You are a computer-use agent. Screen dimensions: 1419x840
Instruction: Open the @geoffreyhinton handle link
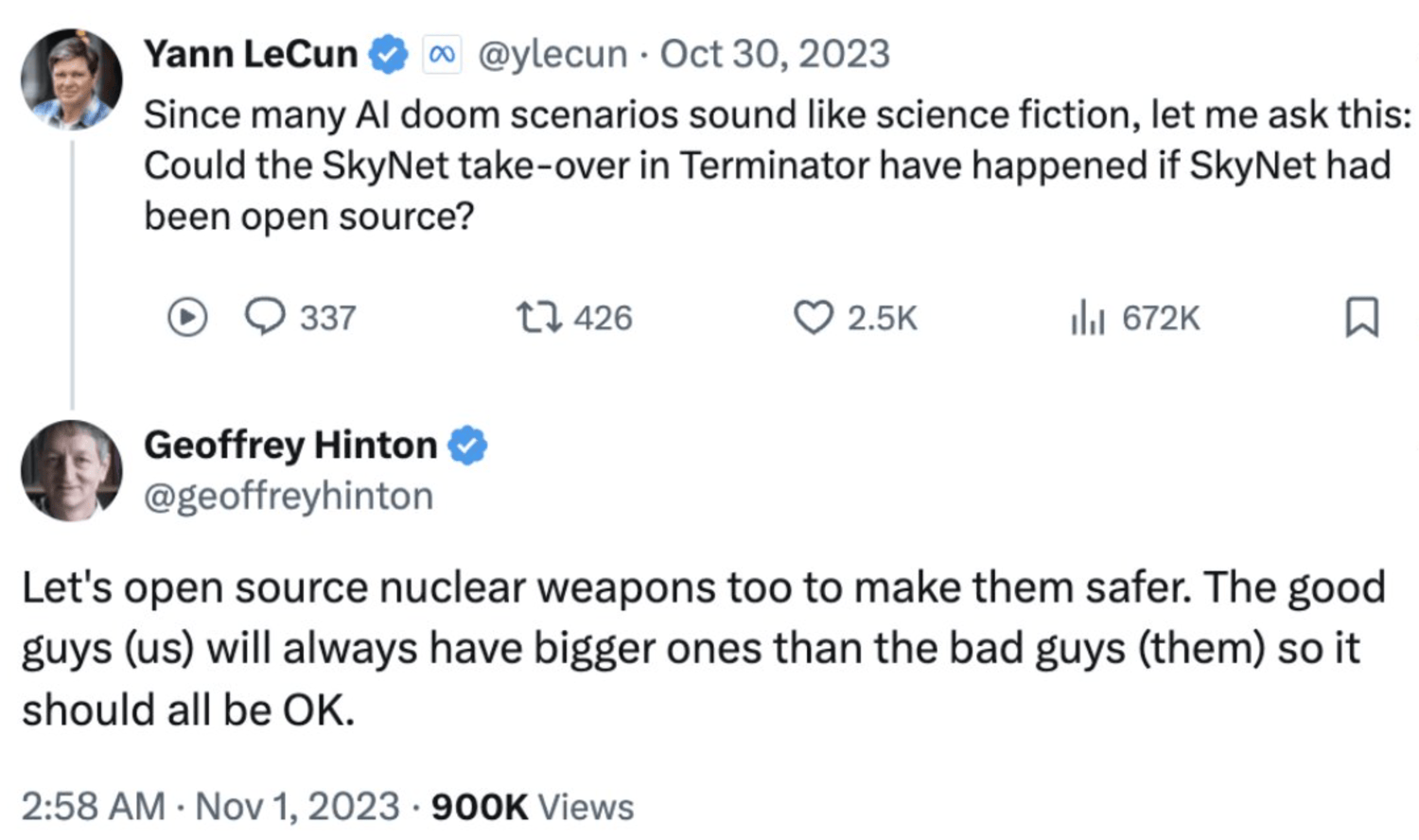(x=288, y=493)
